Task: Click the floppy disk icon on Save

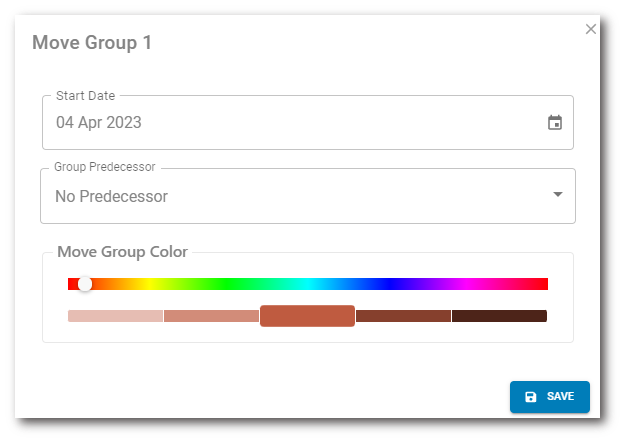Action: (531, 397)
